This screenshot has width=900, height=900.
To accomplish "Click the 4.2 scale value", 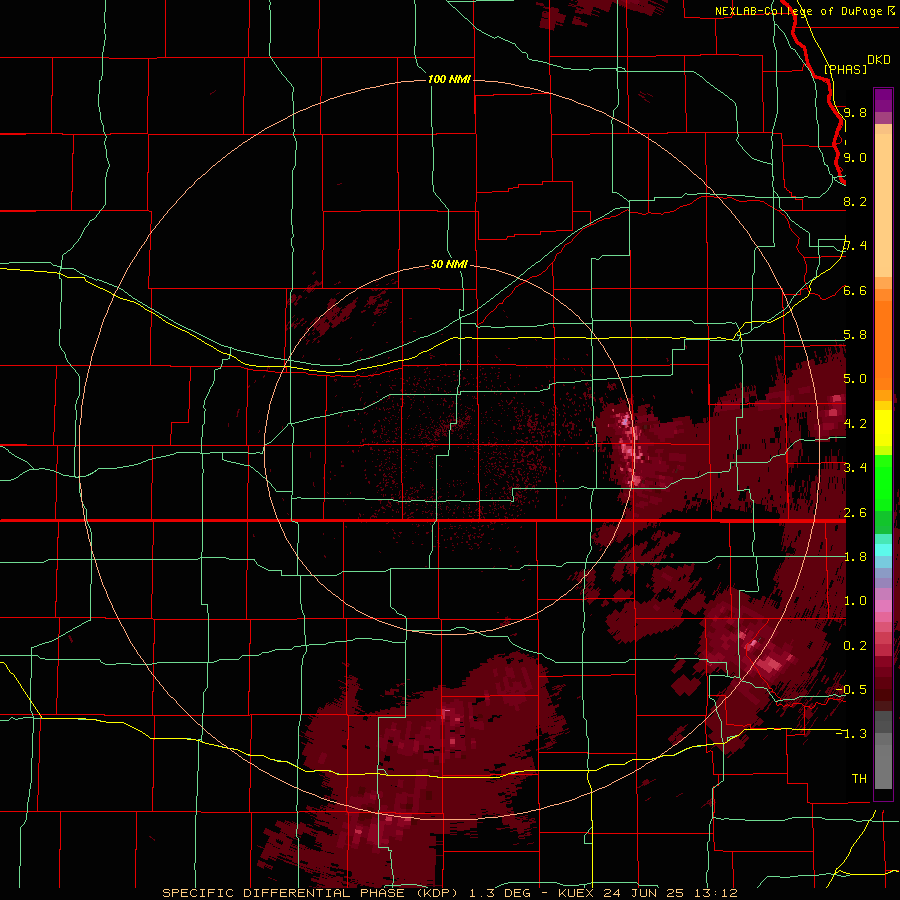I will point(855,424).
